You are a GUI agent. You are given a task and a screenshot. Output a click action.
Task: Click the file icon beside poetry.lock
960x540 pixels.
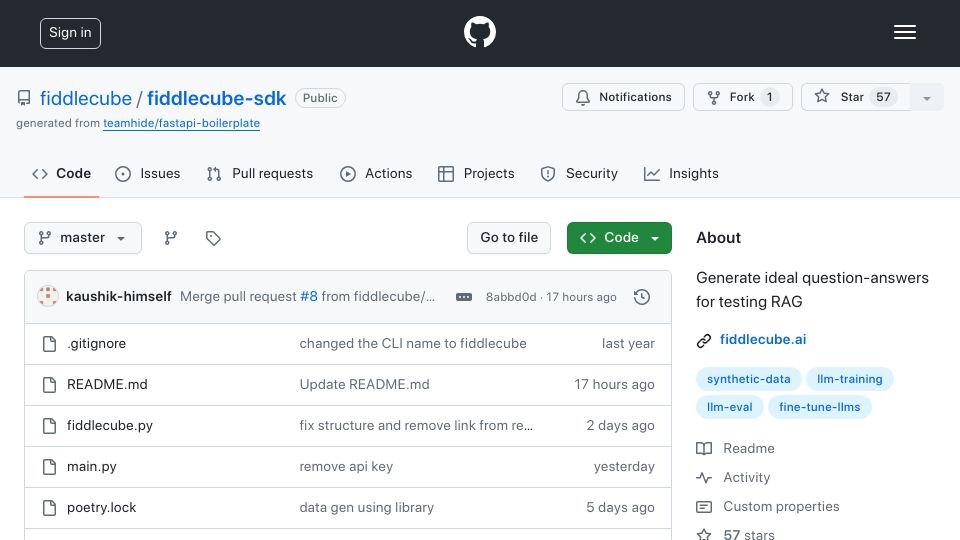pos(50,508)
